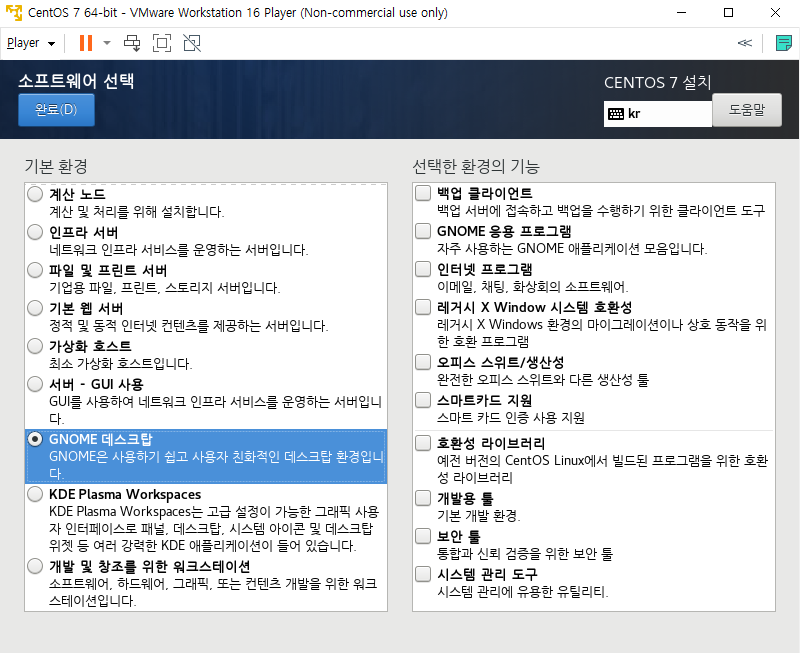The image size is (800, 653).
Task: Click the text '최소 가상화 호스트입니다.'
Action: (121, 363)
